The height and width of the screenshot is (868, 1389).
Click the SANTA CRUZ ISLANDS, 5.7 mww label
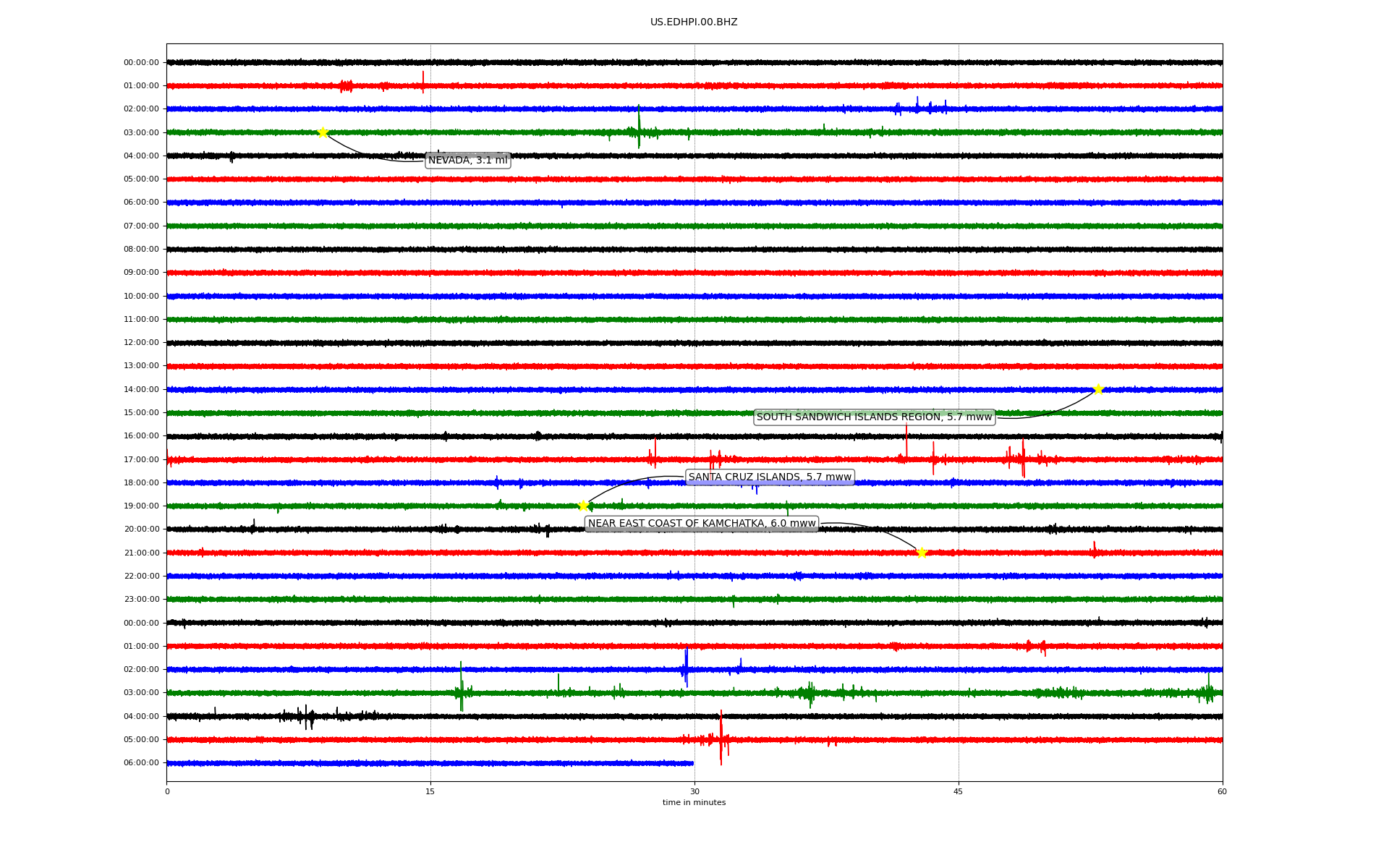point(770,477)
